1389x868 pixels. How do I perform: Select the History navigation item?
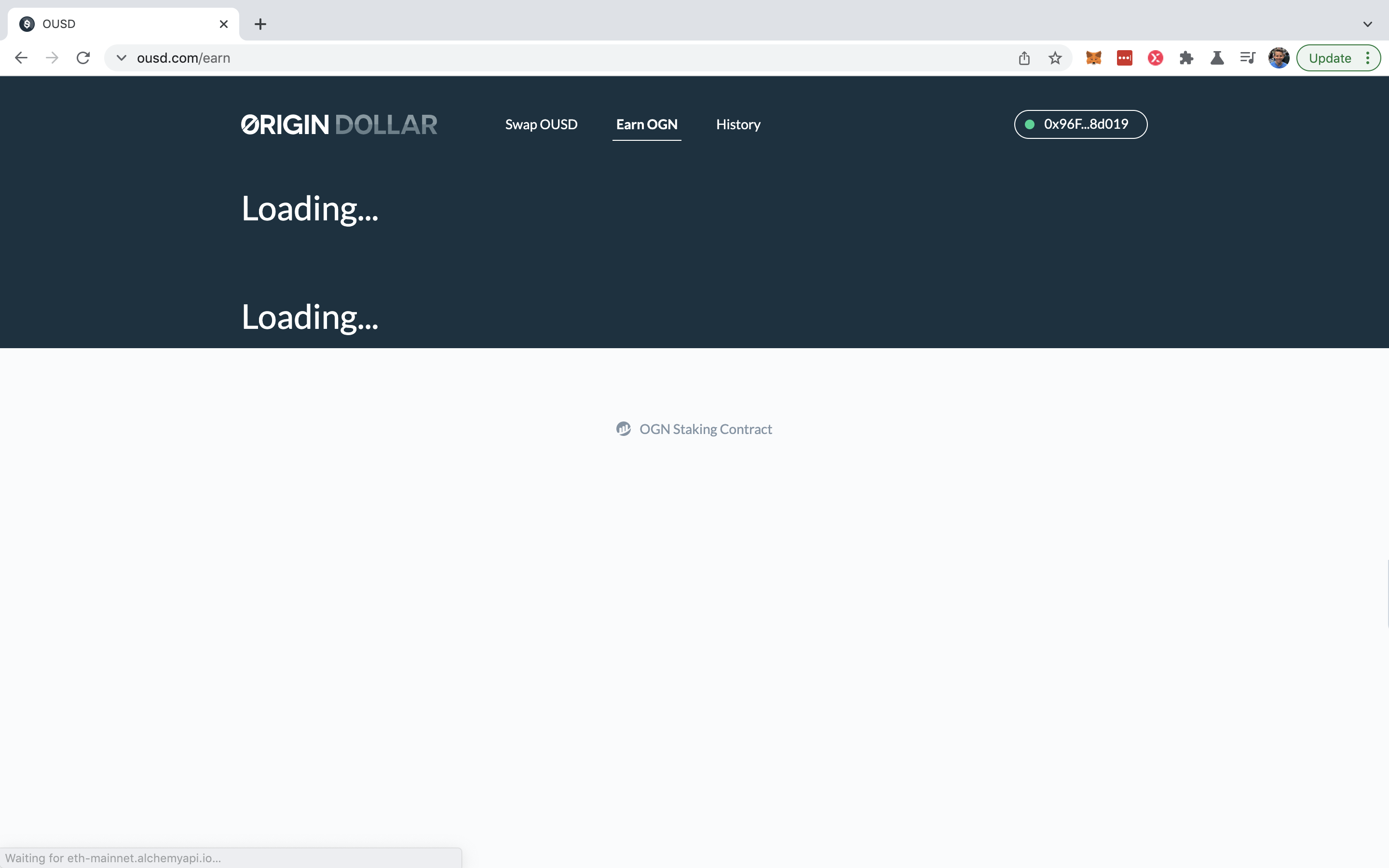737,124
